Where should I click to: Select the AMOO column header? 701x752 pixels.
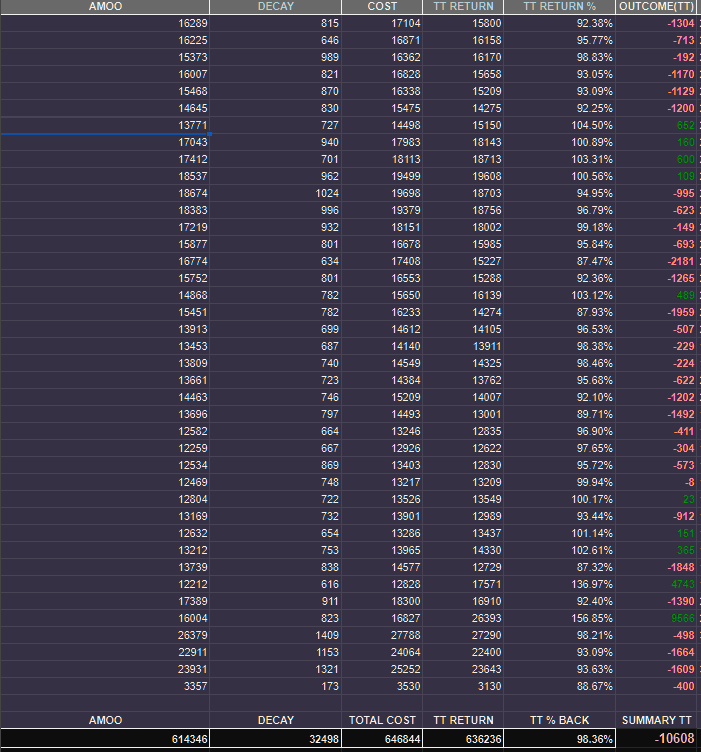105,6
